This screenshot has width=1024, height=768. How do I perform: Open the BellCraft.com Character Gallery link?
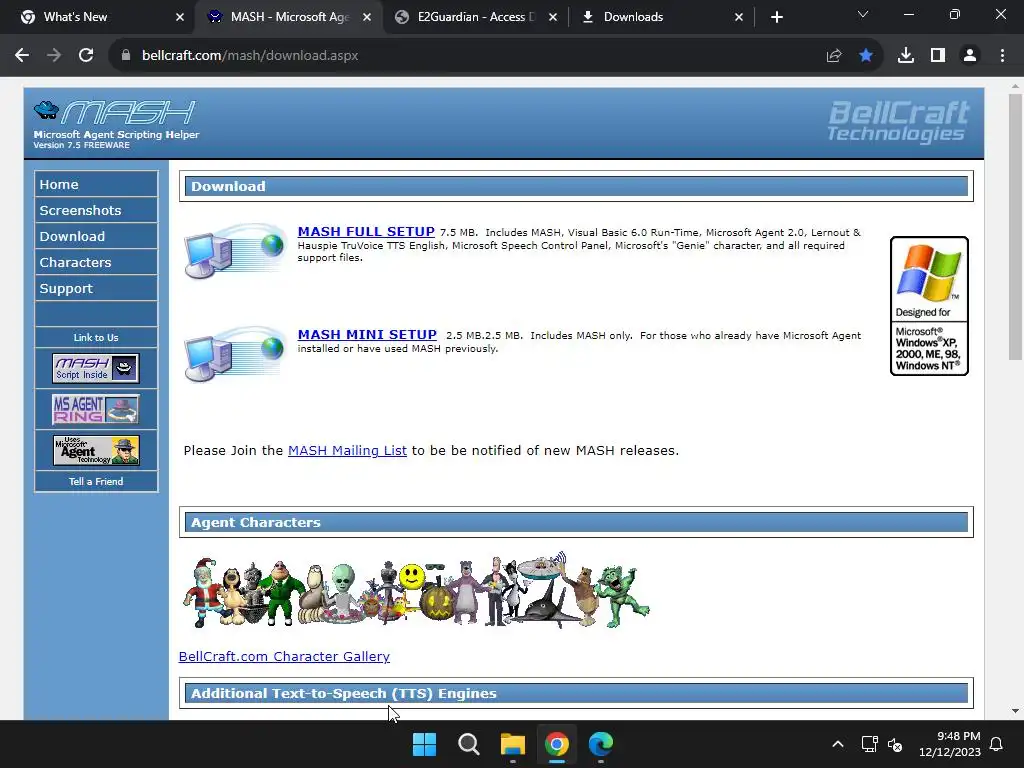point(284,656)
